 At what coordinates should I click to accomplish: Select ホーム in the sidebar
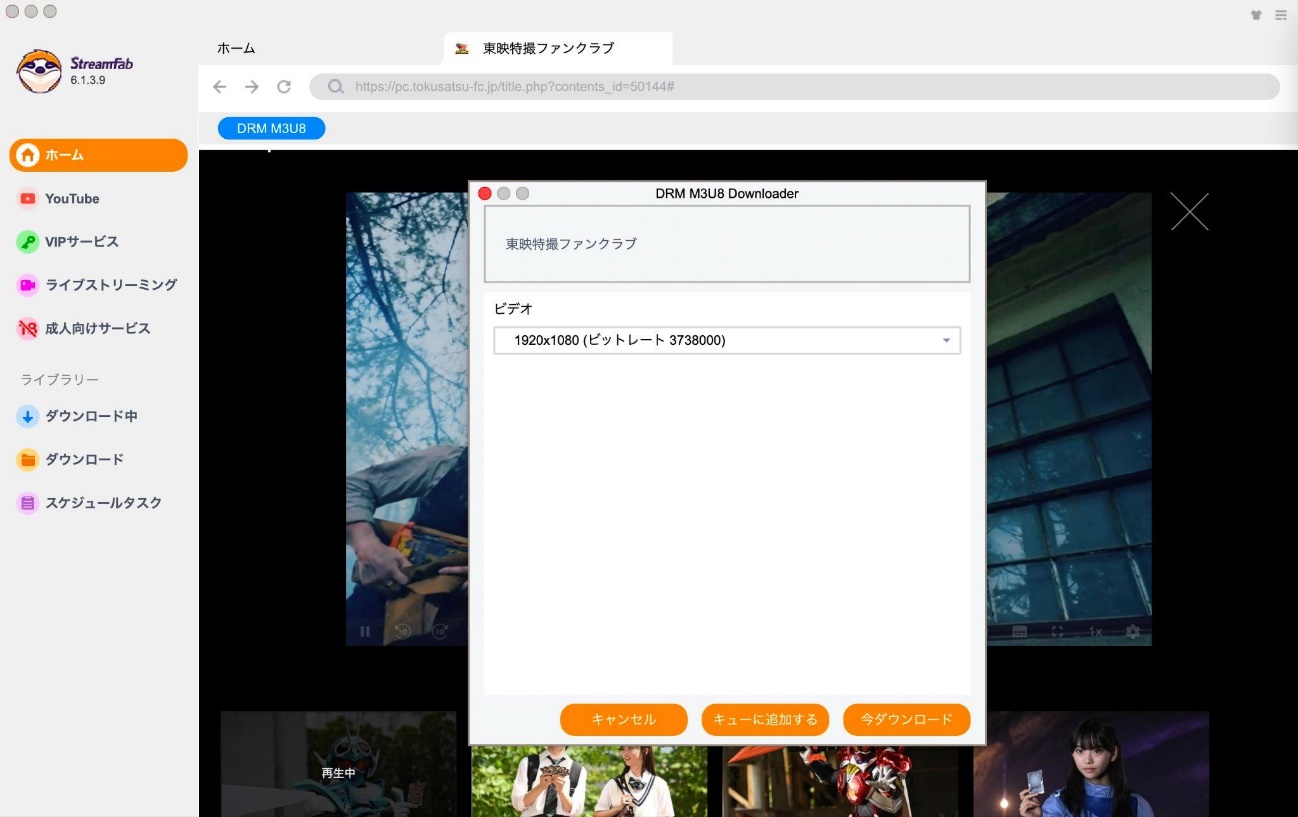pos(99,155)
